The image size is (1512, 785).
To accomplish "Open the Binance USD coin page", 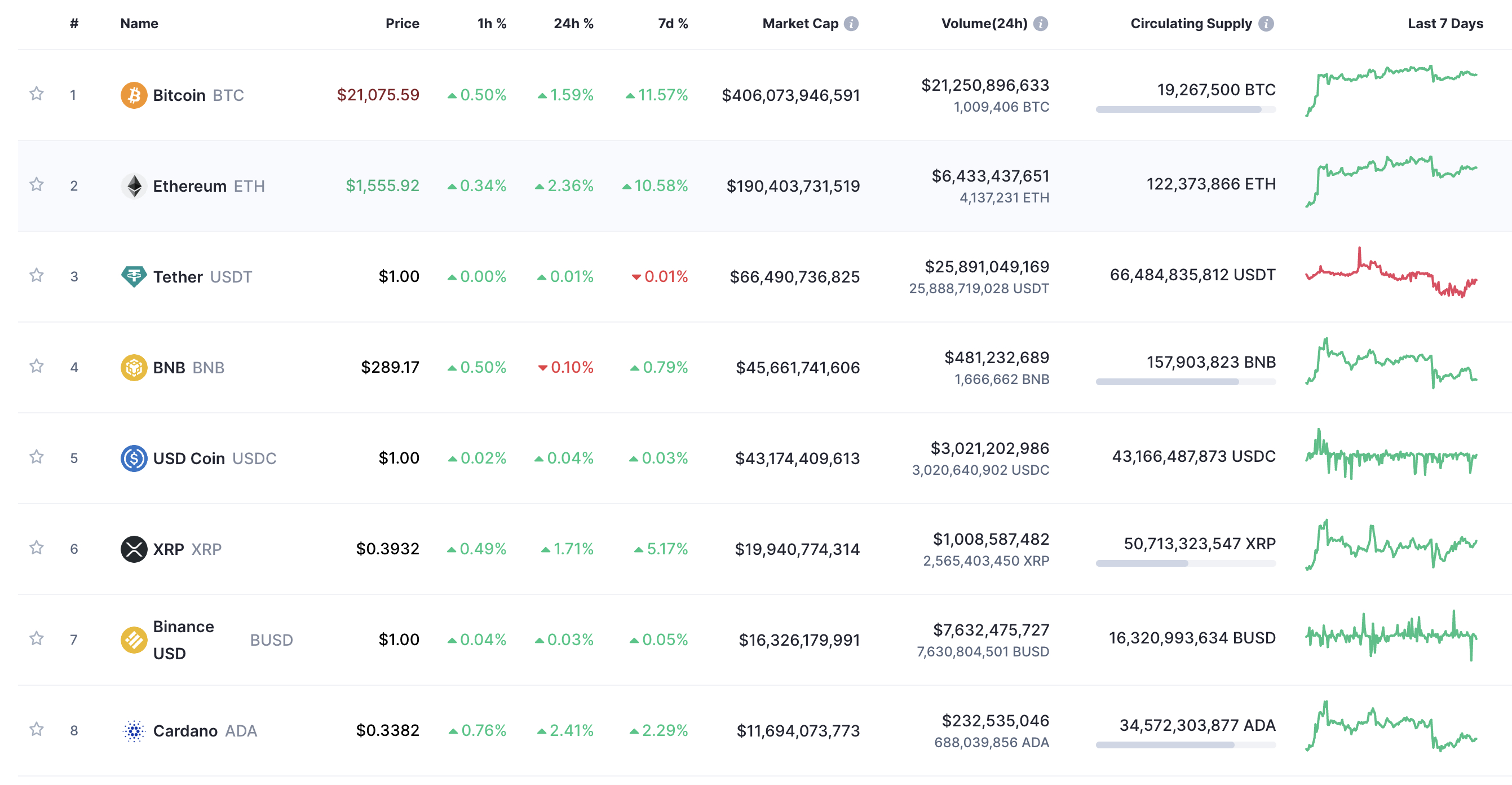I will point(223,640).
